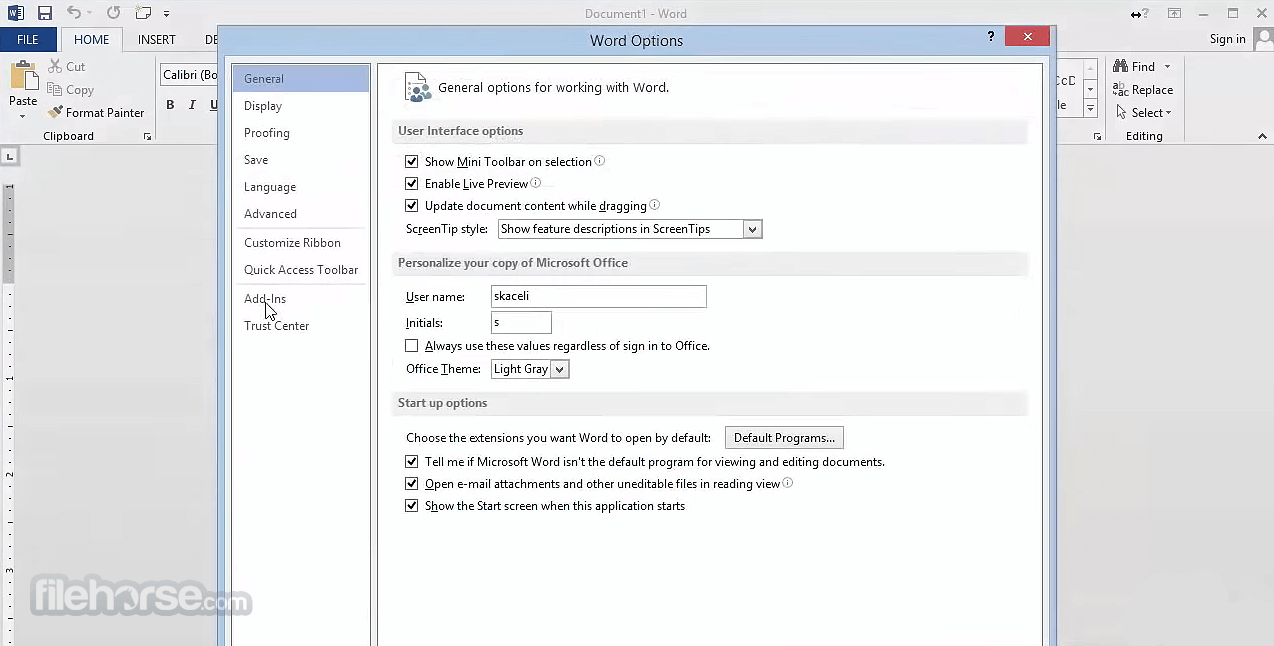The image size is (1274, 646).
Task: Click the Word Options dialog Help button
Action: [x=991, y=36]
